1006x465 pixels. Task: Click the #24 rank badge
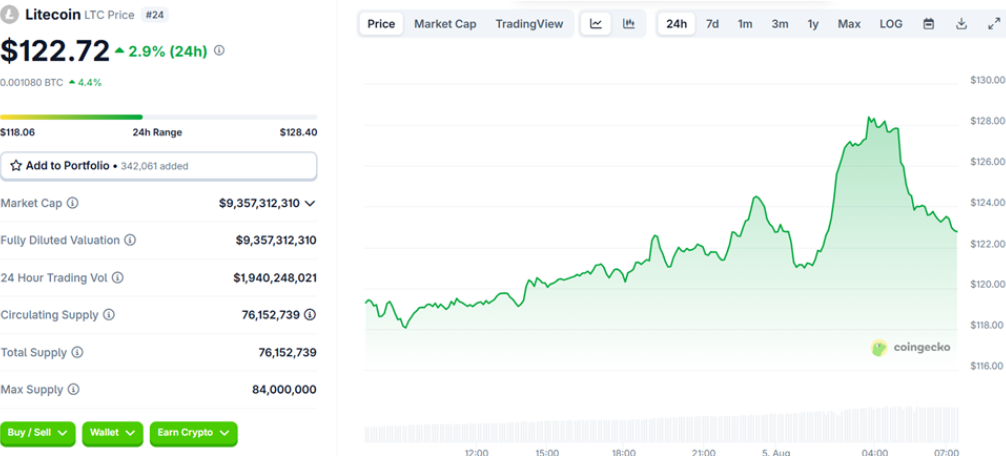point(154,14)
